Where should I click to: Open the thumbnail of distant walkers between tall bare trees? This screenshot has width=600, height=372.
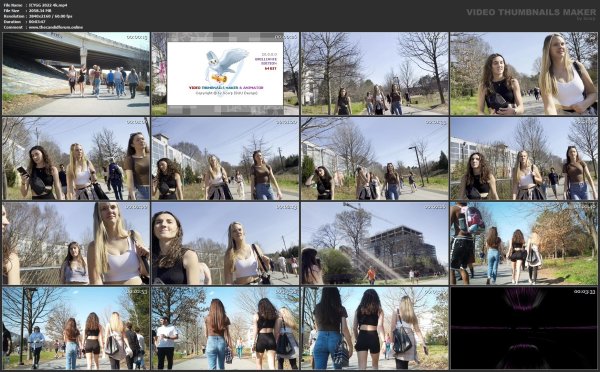point(375,73)
